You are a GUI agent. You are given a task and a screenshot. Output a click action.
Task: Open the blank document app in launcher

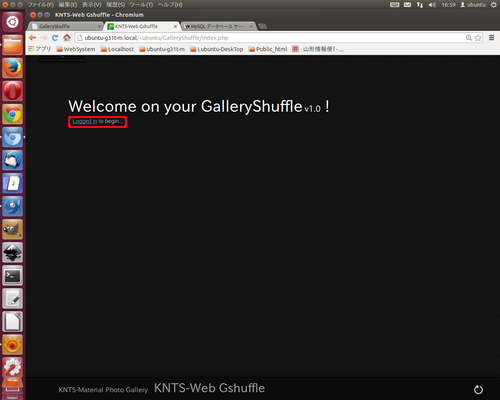13,322
